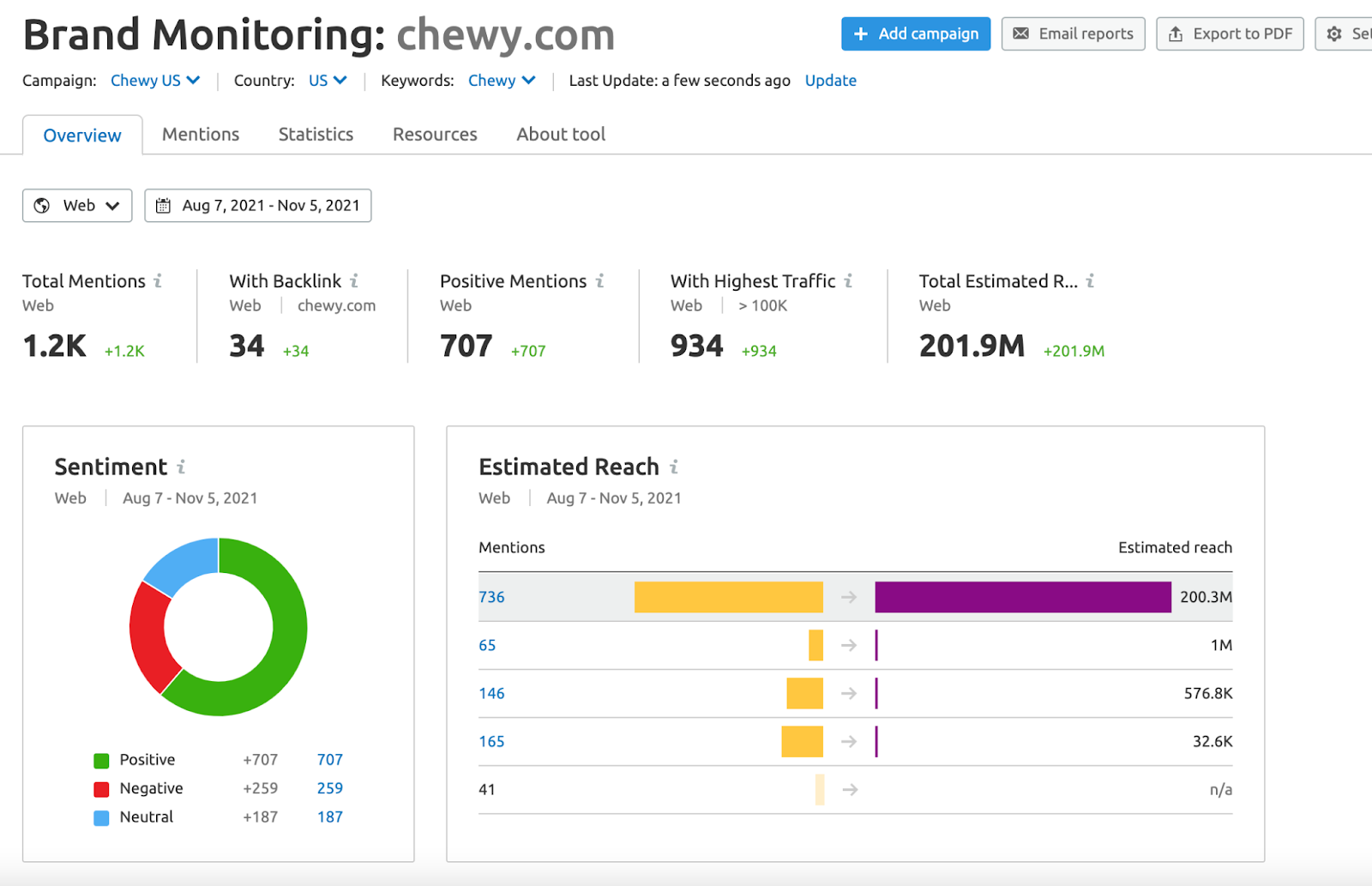Open the Aug 7, 2021 - Nov 5, 2021 date picker
The image size is (1372, 886).
click(x=258, y=206)
